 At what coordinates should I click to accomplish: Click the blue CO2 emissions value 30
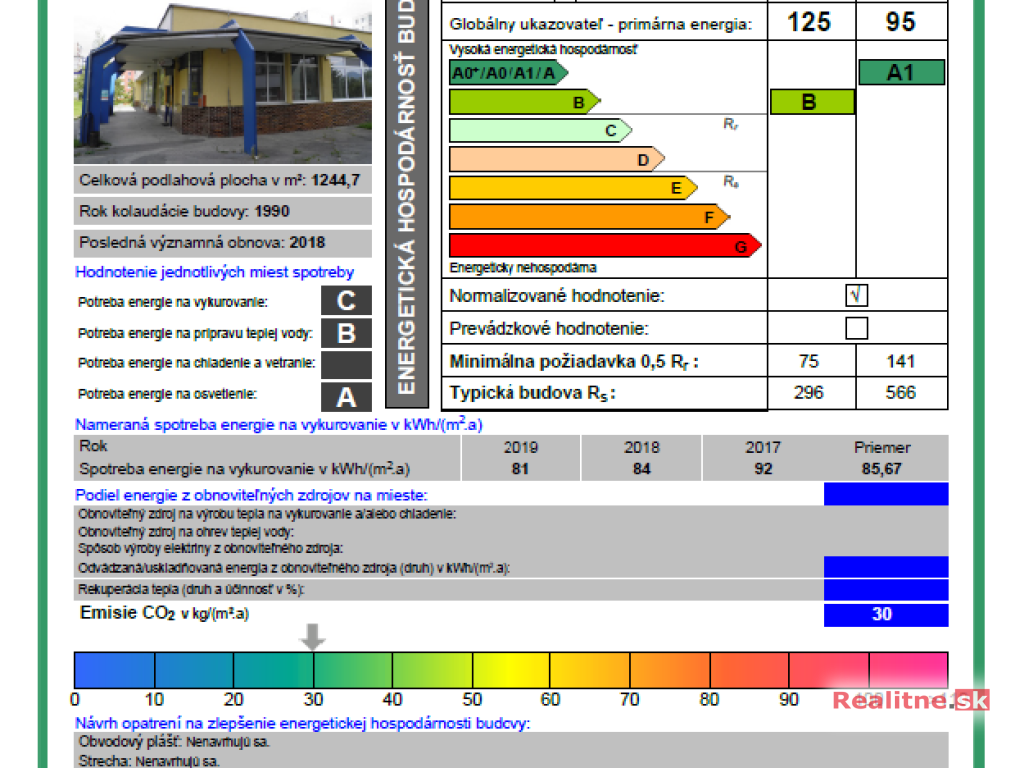pos(885,615)
